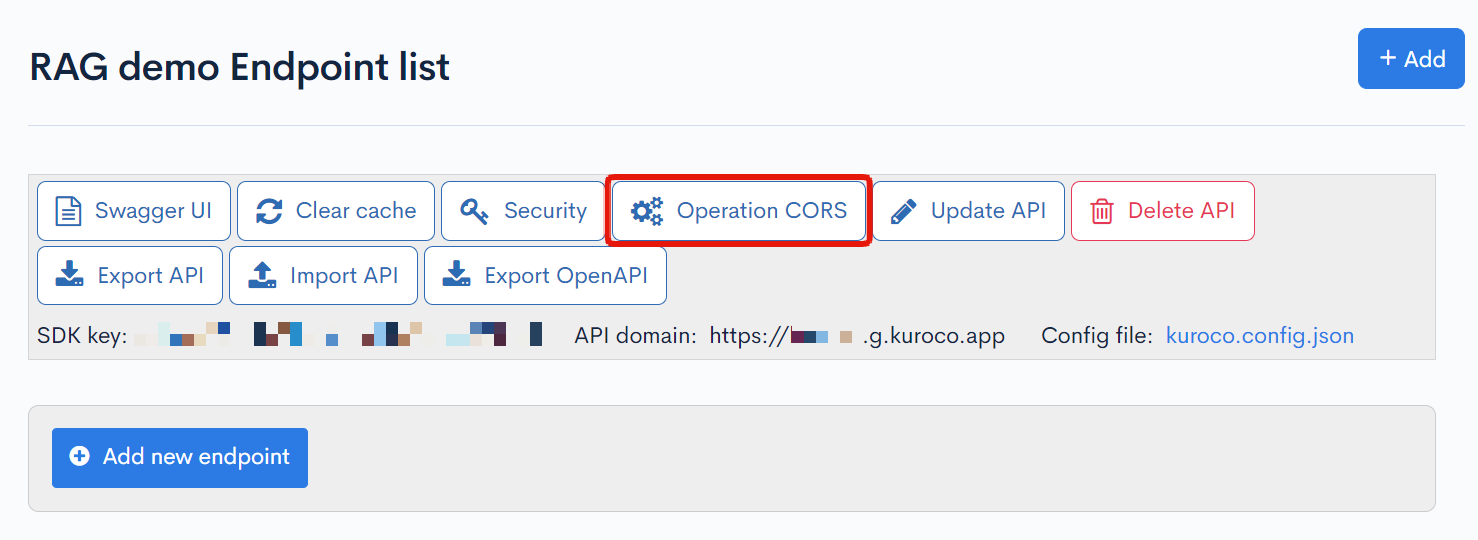1478x540 pixels.
Task: Click the trash can icon on Delete API
Action: [1101, 211]
